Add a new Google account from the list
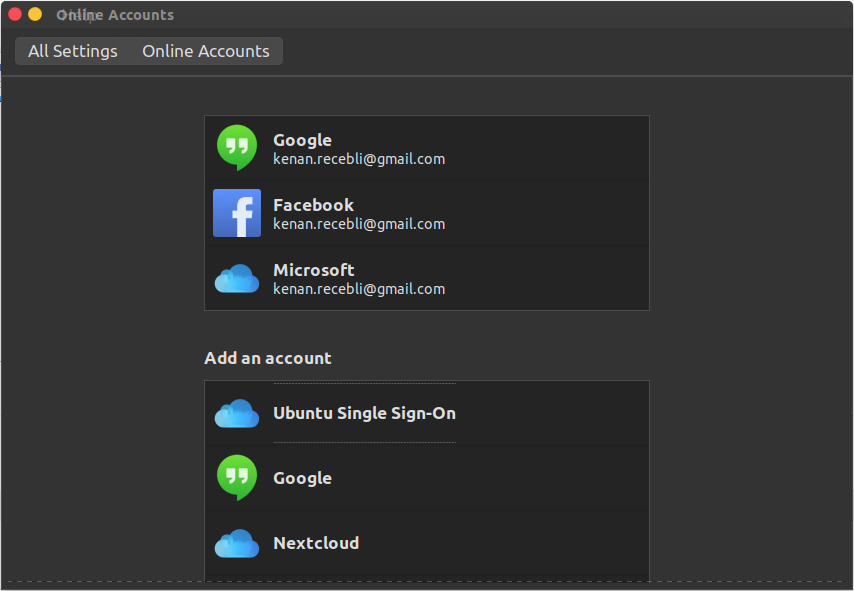 coord(302,478)
